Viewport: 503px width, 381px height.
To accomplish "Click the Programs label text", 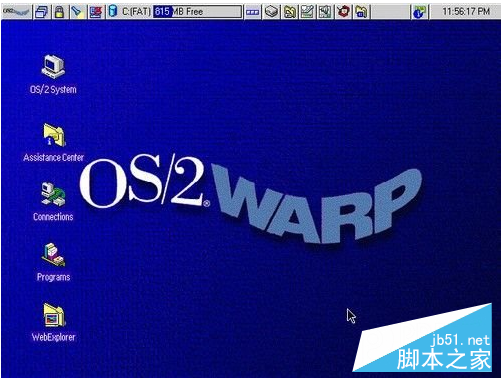I will (53, 277).
